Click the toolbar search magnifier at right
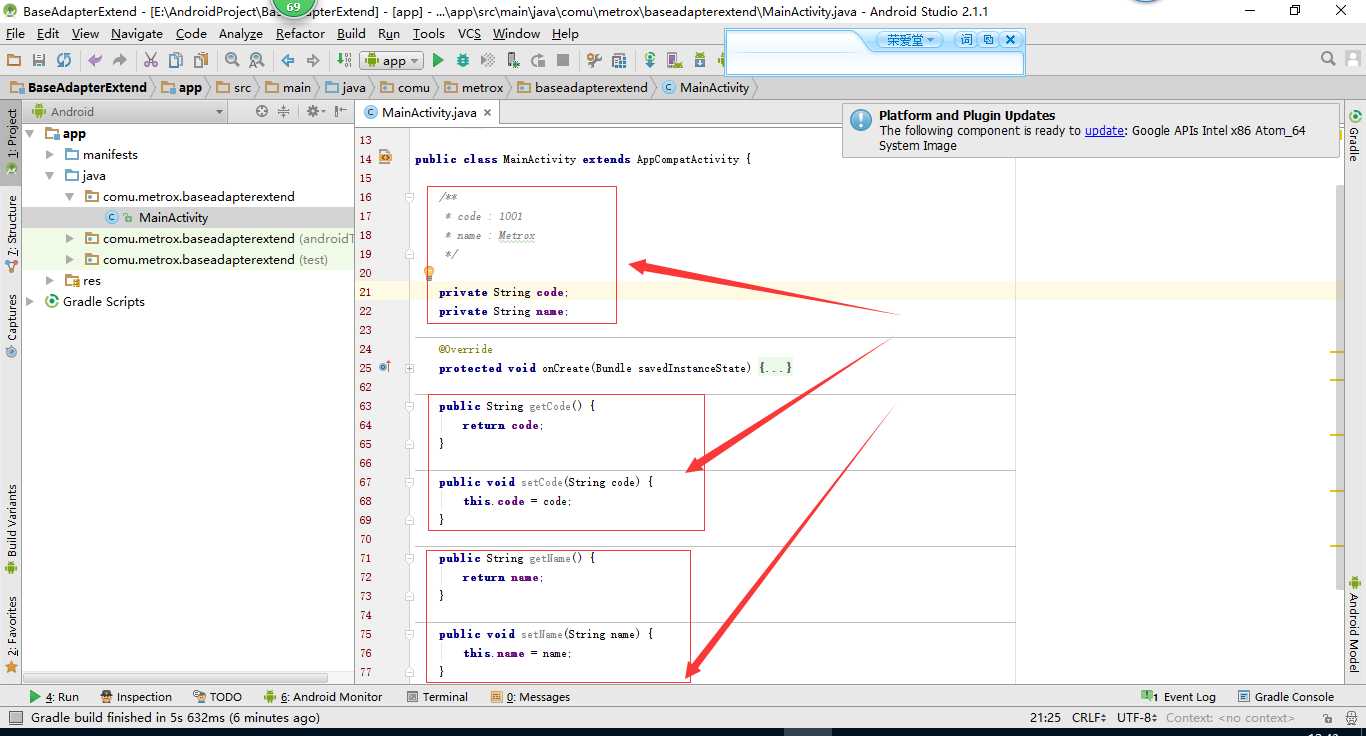The image size is (1366, 736). (1328, 59)
